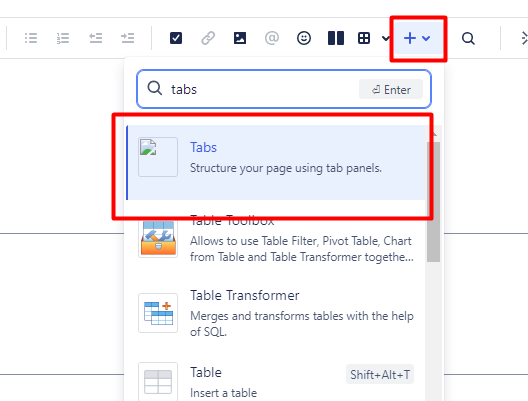Click the macro search field containing tabs
This screenshot has width=528, height=401.
point(284,89)
